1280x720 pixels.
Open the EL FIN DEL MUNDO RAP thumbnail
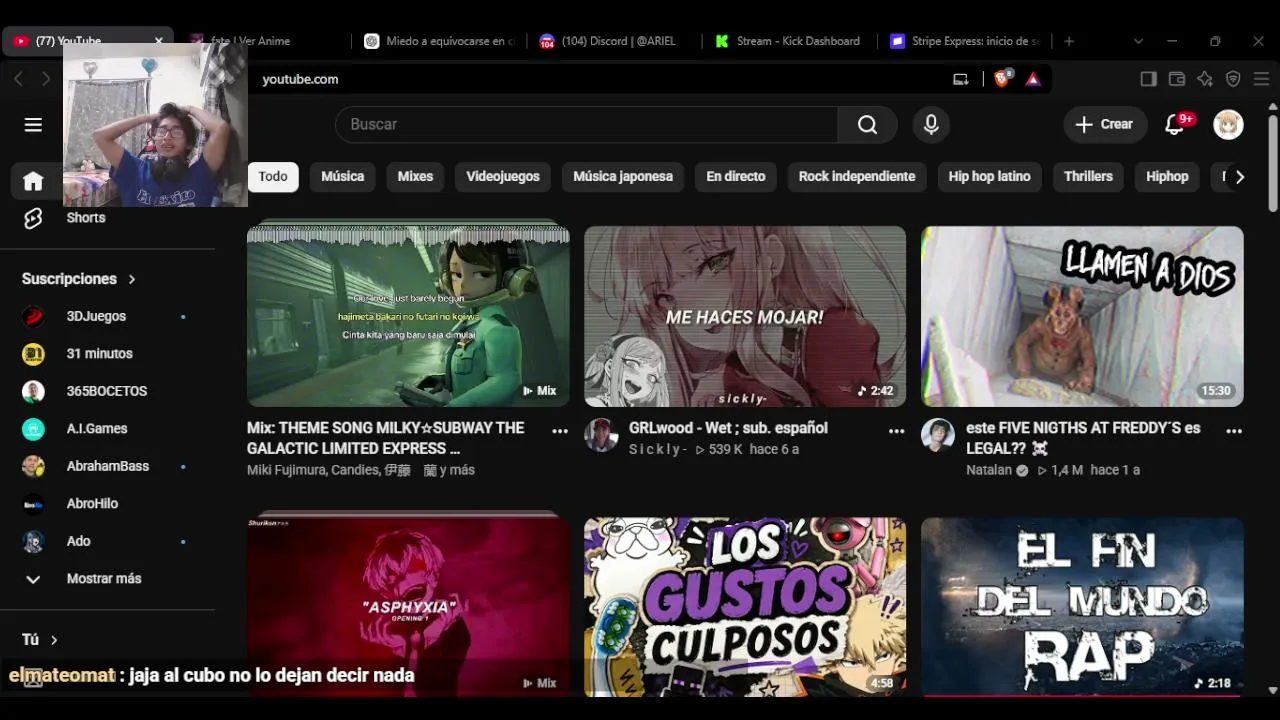click(1082, 606)
